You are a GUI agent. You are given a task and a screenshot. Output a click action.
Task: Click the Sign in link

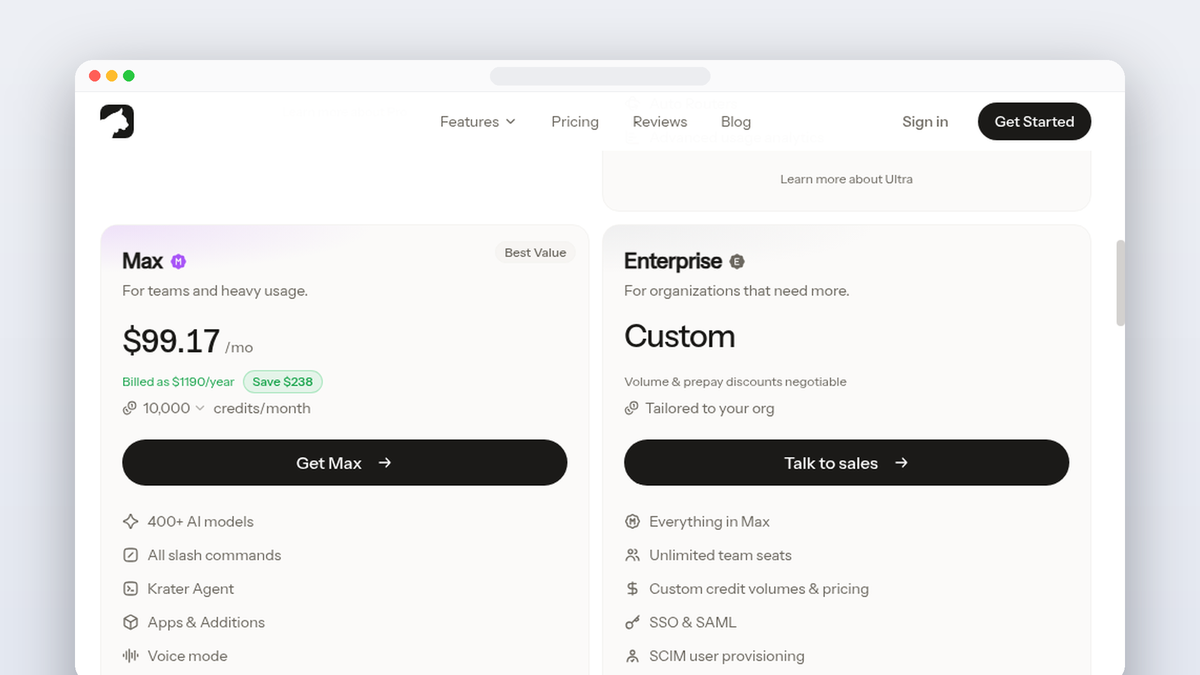coord(925,122)
